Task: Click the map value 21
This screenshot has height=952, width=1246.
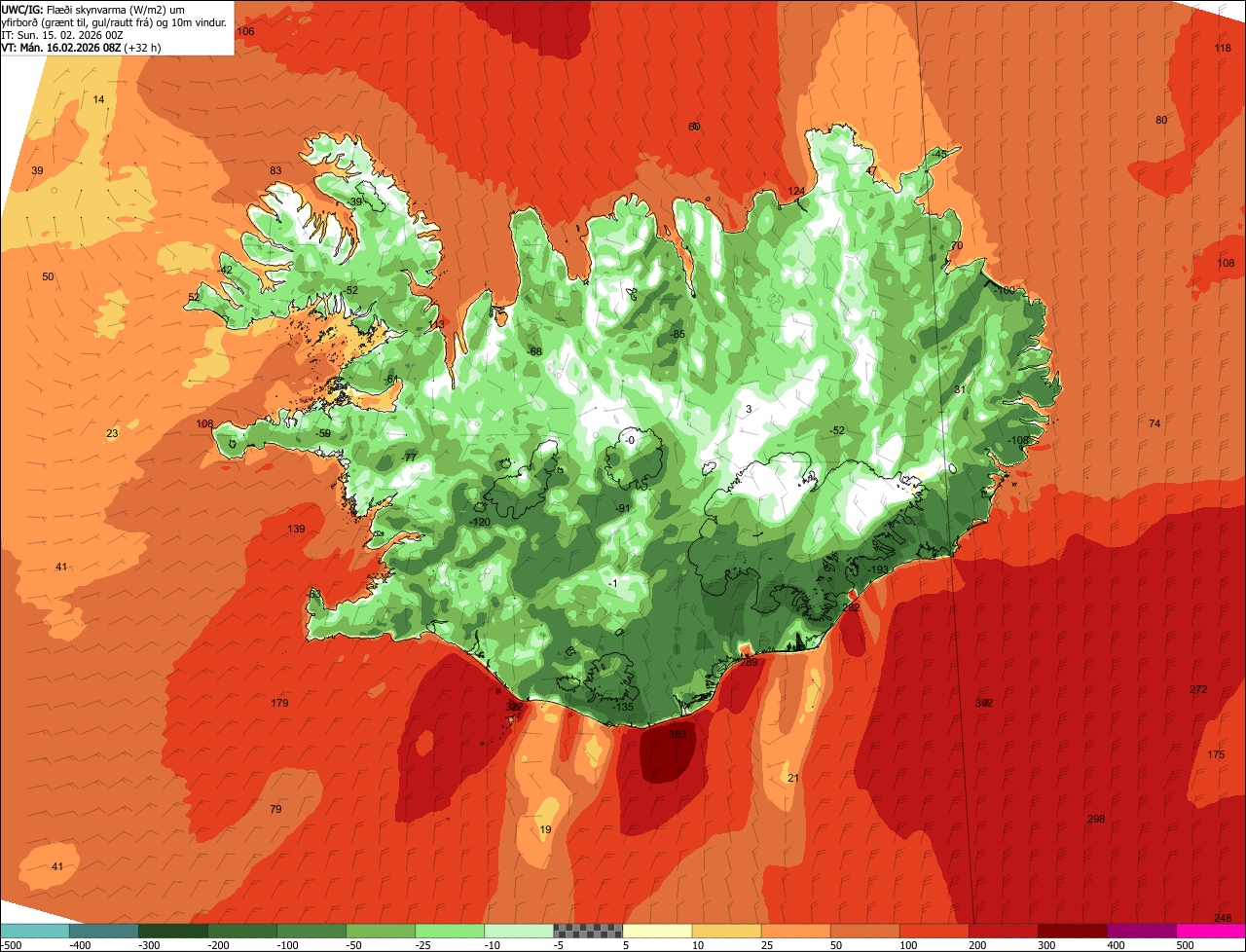Action: [792, 779]
